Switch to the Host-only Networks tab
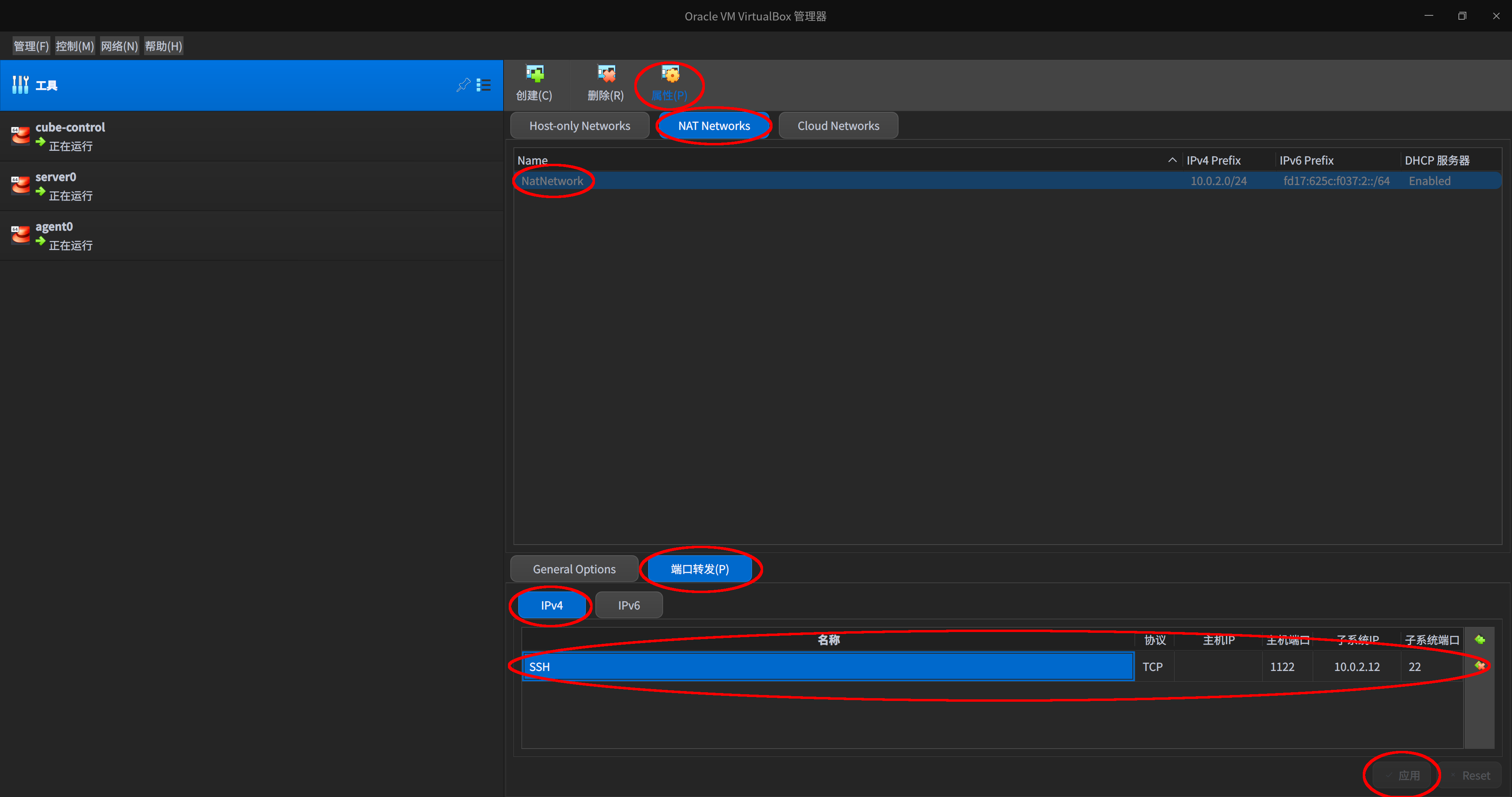The image size is (1512, 797). coord(579,125)
